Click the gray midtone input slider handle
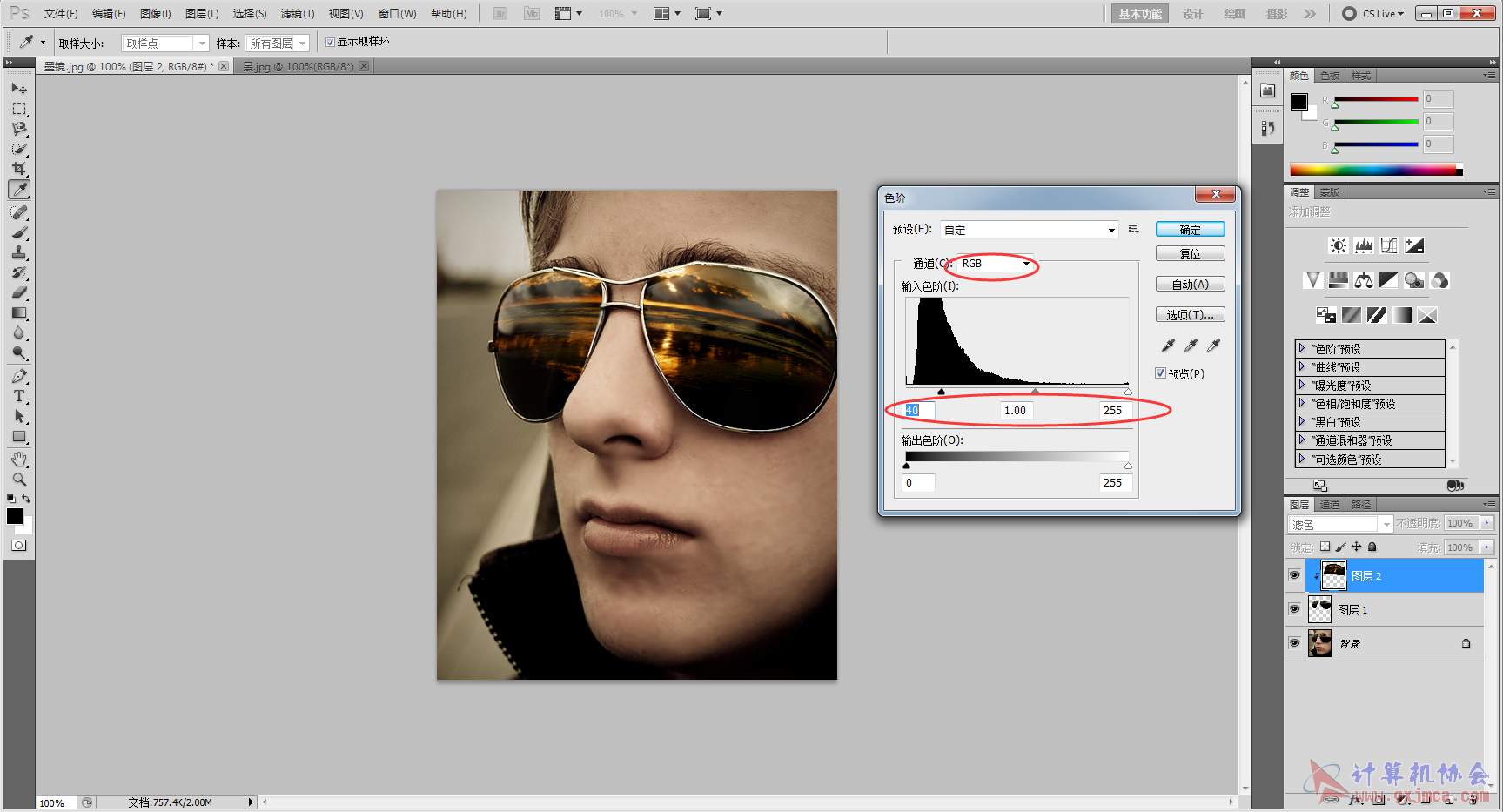 point(1035,392)
